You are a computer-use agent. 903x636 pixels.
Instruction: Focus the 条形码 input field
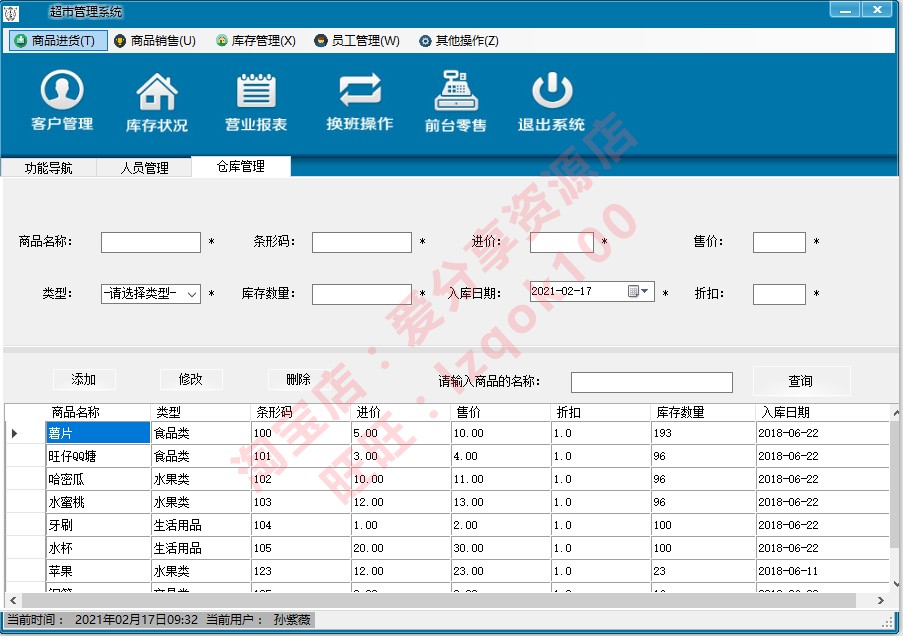tap(362, 243)
